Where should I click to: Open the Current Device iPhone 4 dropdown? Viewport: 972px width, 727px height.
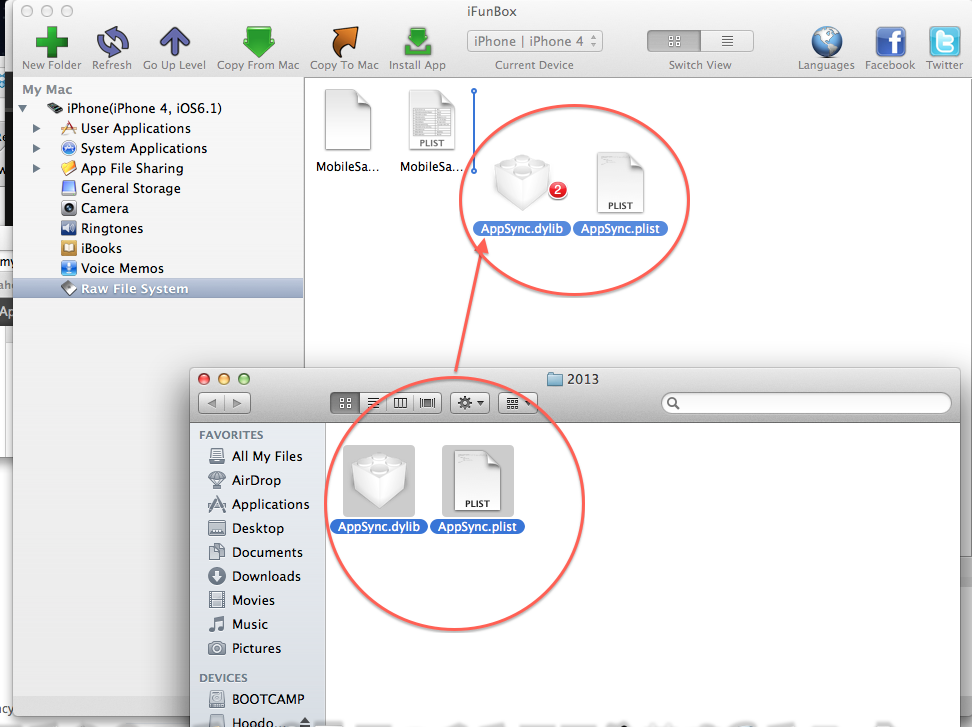click(534, 41)
